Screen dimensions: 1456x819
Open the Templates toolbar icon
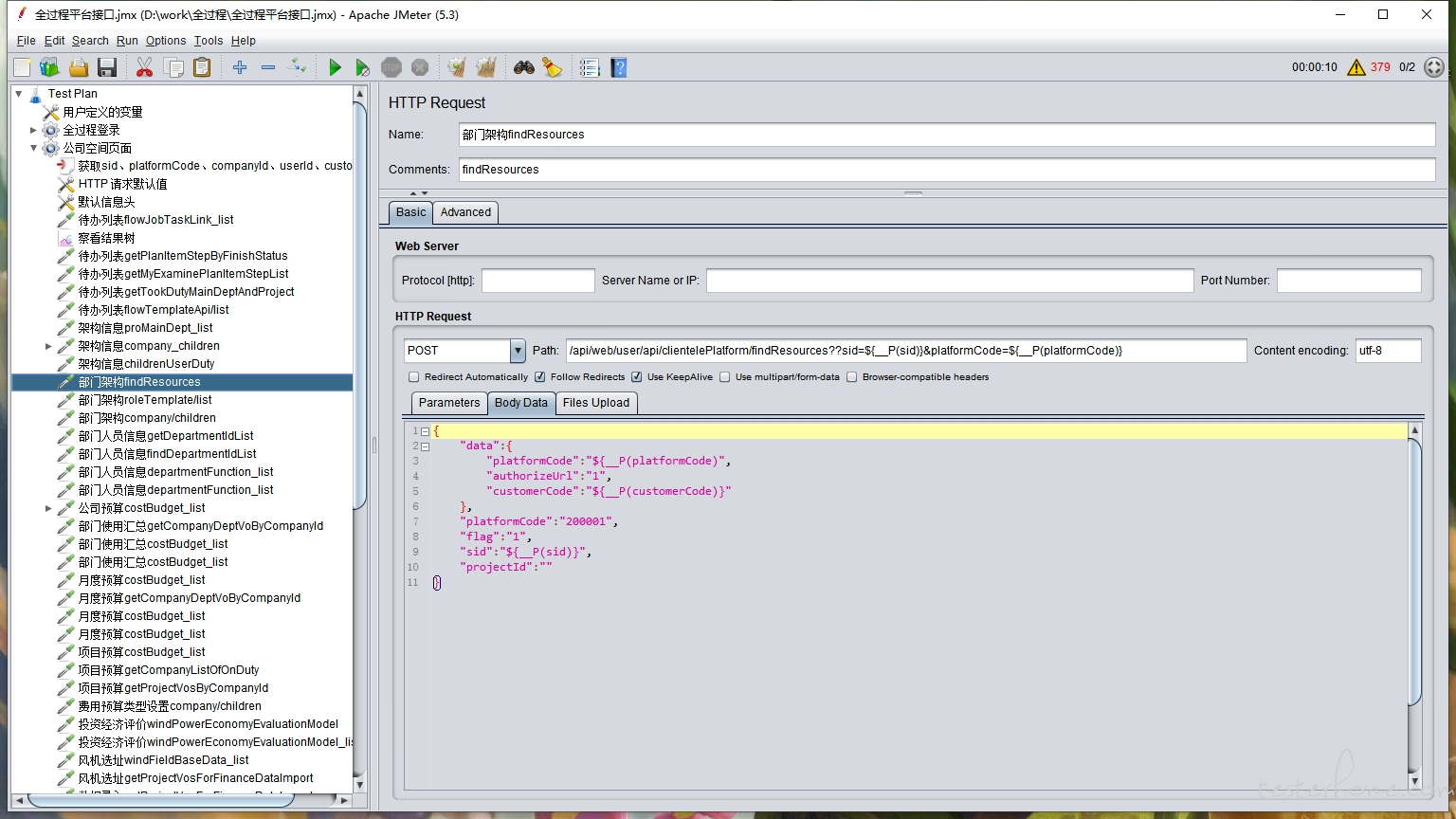pyautogui.click(x=49, y=67)
